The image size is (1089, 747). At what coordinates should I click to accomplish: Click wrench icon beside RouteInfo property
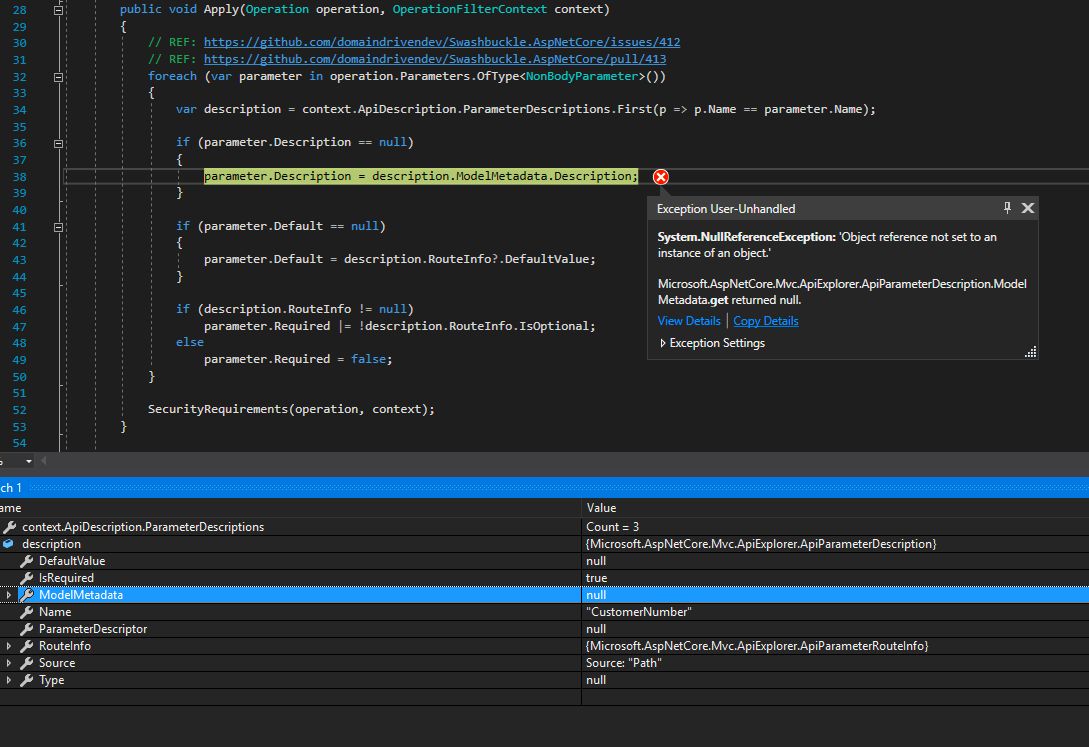(x=26, y=646)
